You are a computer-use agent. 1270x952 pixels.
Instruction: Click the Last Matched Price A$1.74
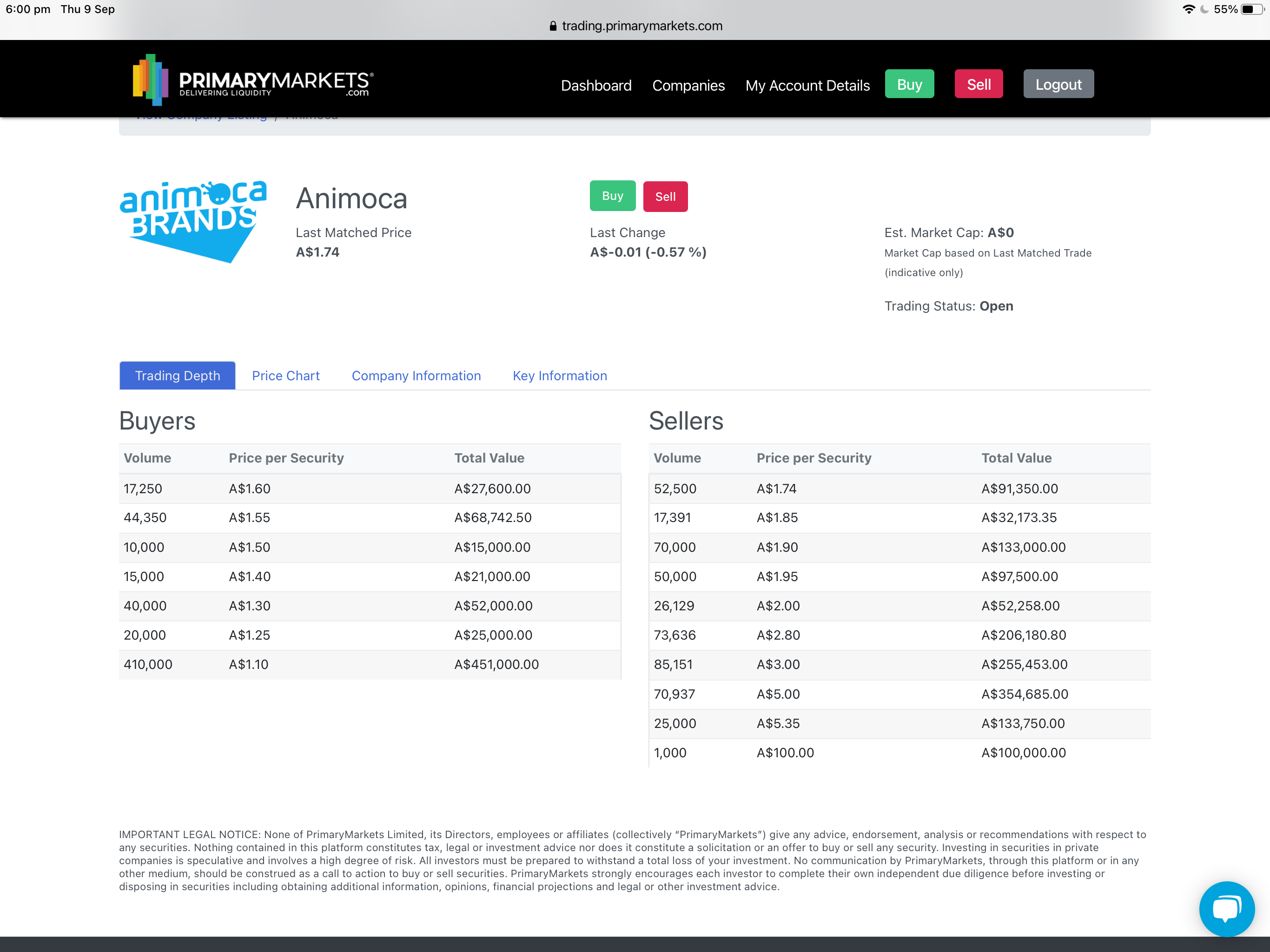pyautogui.click(x=317, y=252)
